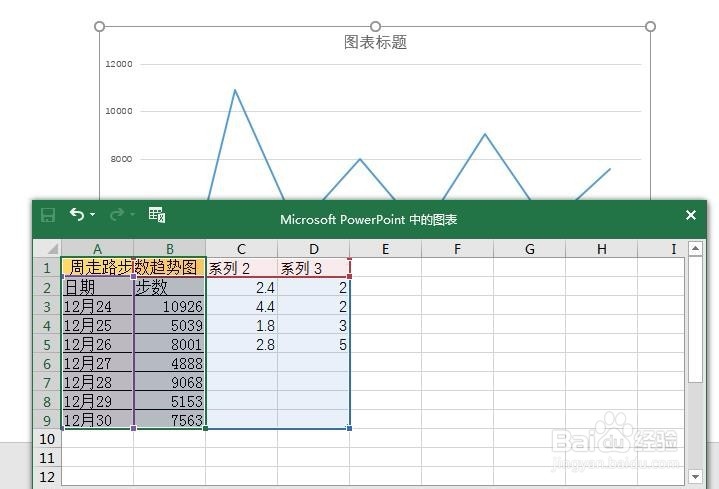
Task: Click the chart's top-left resize handle
Action: [x=99, y=27]
